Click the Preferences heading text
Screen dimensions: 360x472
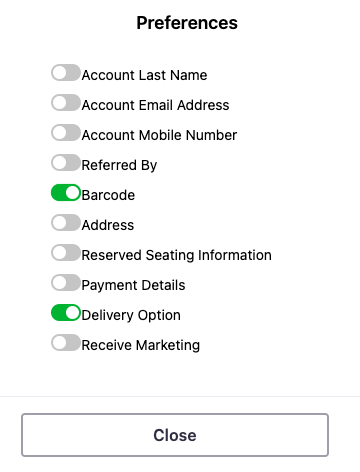click(x=187, y=23)
